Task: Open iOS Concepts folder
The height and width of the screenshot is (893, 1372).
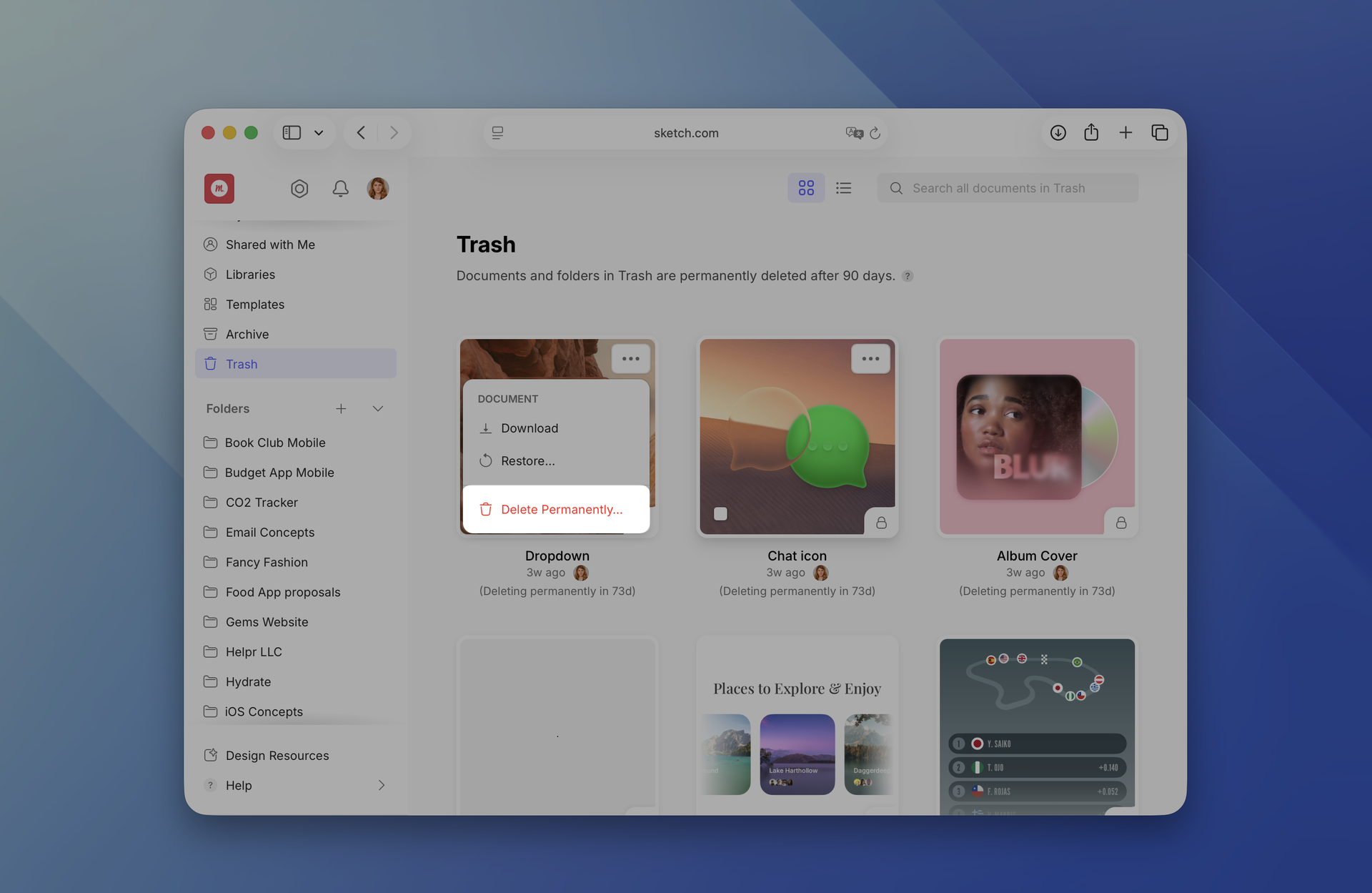Action: pos(296,711)
